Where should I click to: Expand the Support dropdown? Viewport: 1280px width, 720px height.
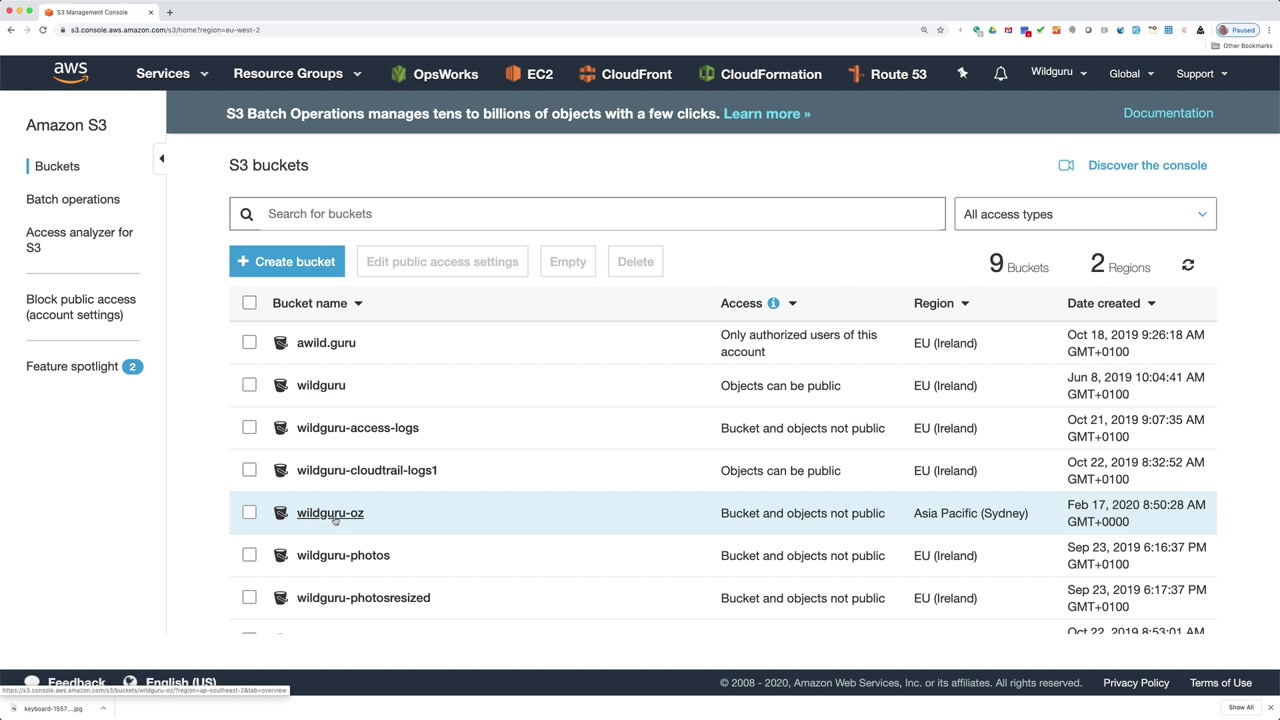coord(1202,73)
